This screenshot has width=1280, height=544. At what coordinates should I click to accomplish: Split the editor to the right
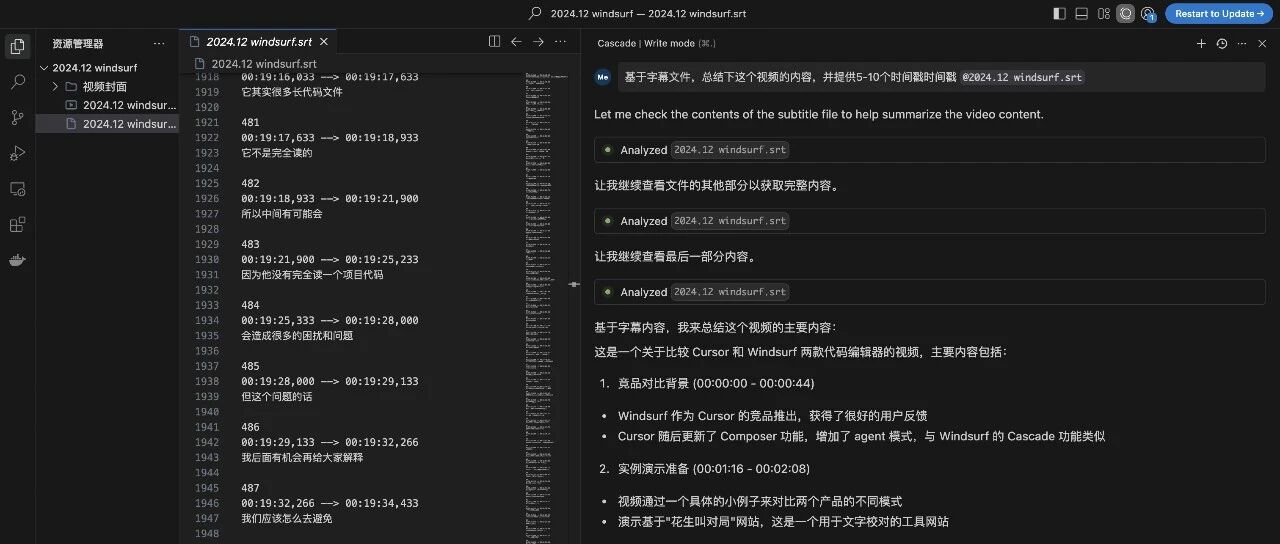(x=494, y=42)
